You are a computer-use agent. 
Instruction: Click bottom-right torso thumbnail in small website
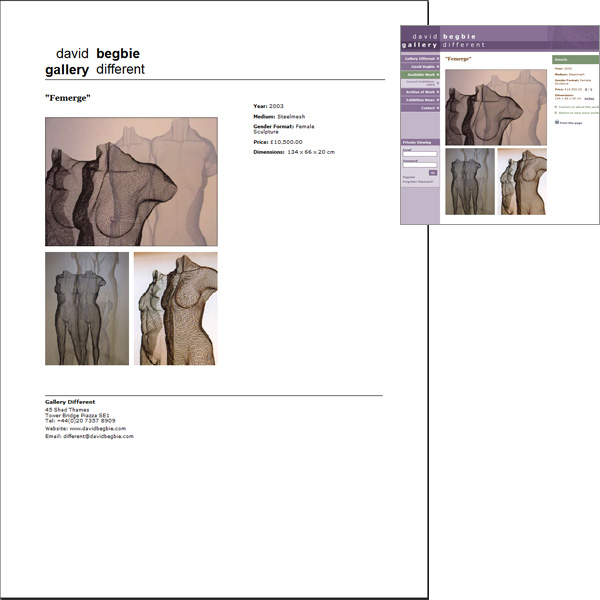pyautogui.click(x=522, y=181)
